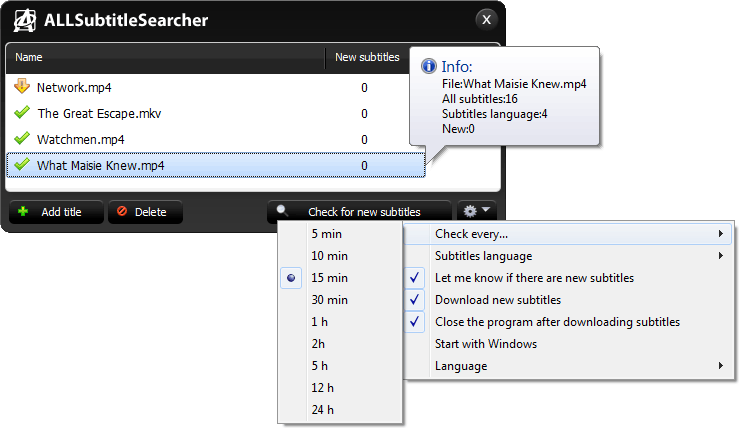Select the What Maisie Knew.mp4 row
Image resolution: width=739 pixels, height=428 pixels.
click(215, 165)
